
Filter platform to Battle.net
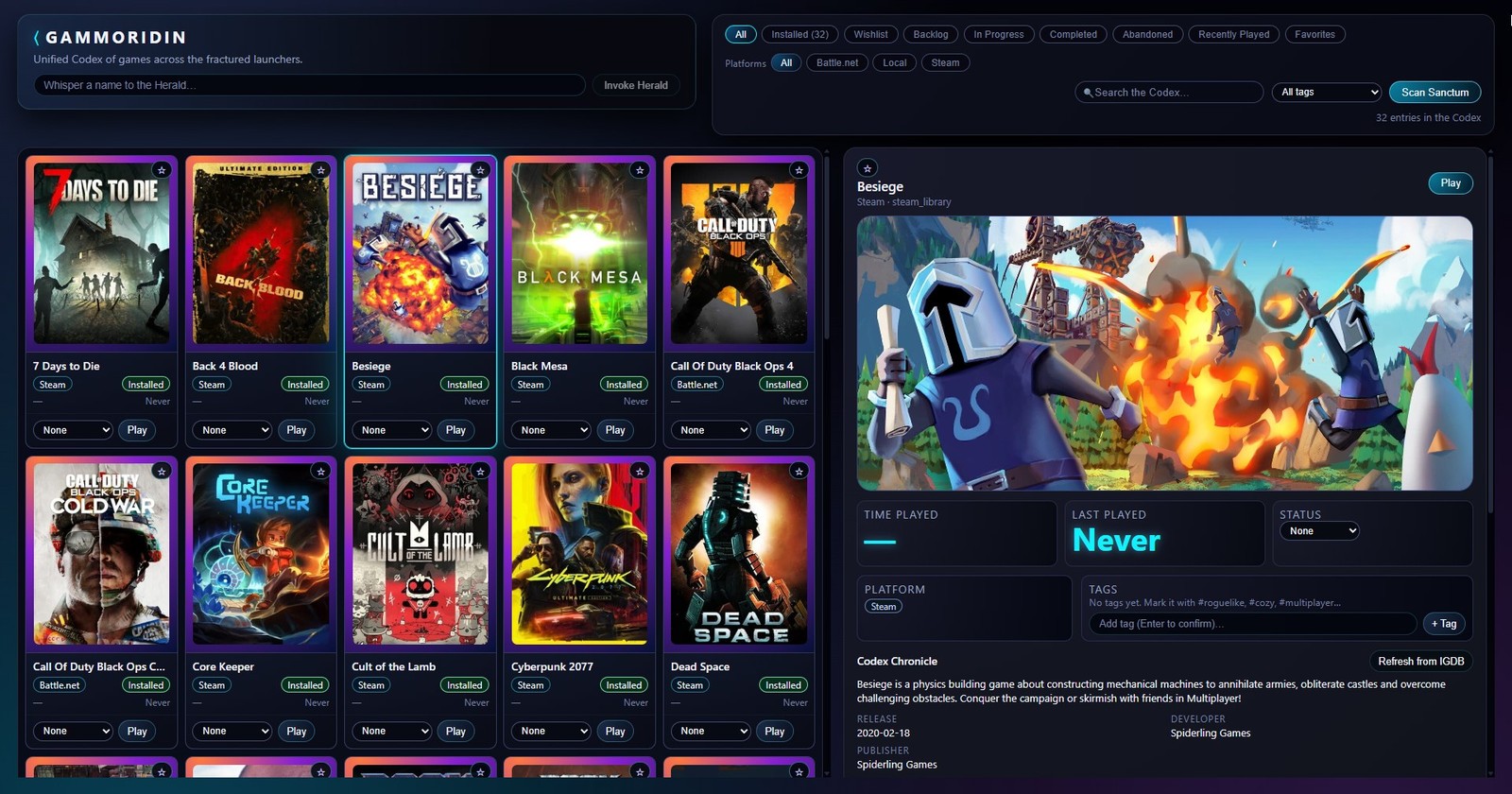point(837,62)
